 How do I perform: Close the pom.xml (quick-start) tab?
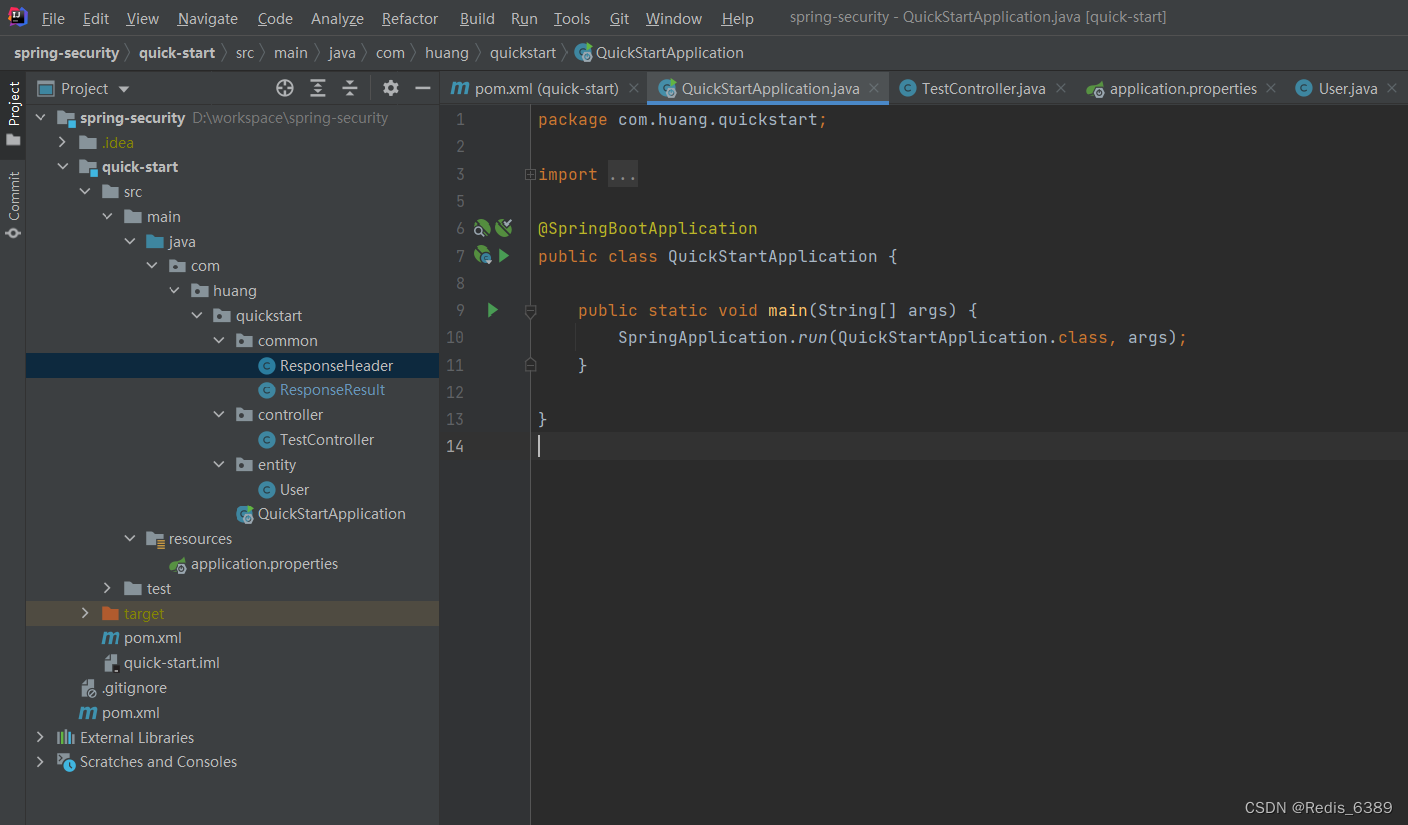634,88
